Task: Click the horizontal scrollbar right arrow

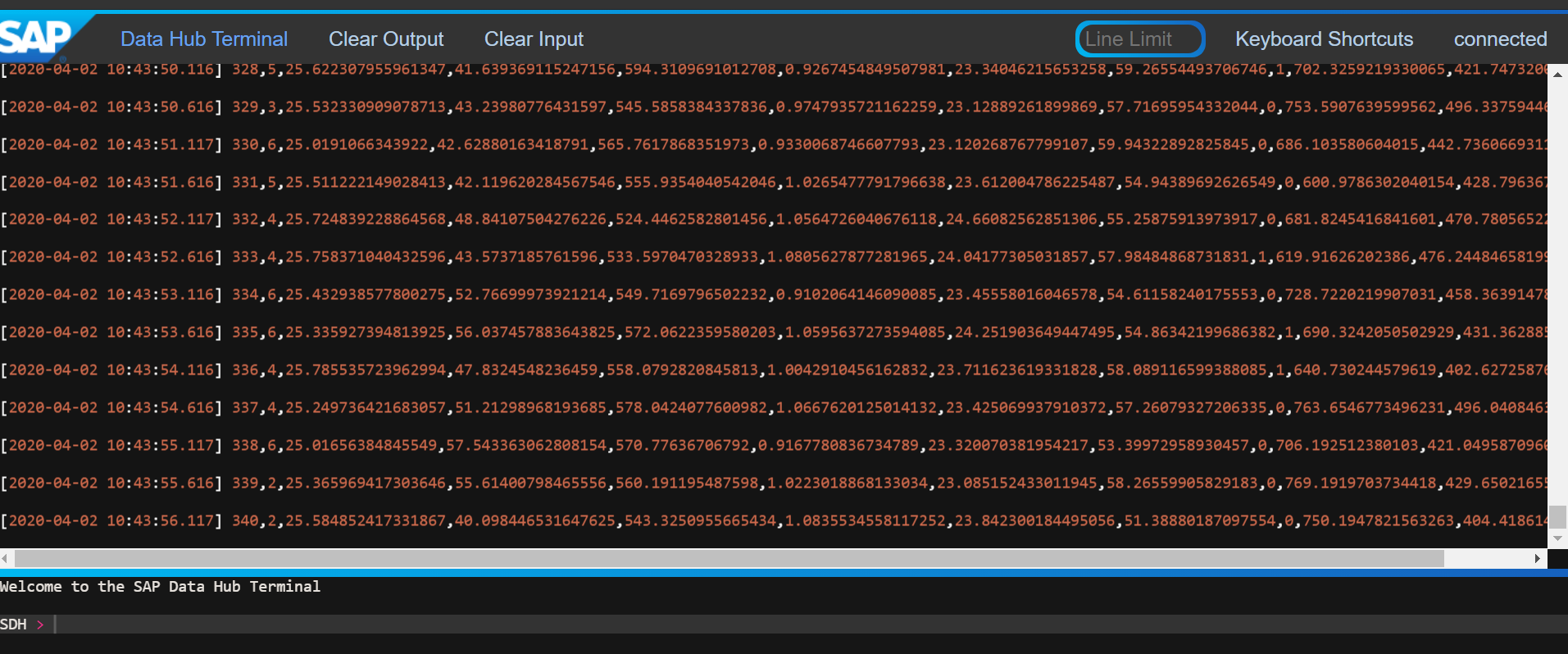Action: (1538, 558)
